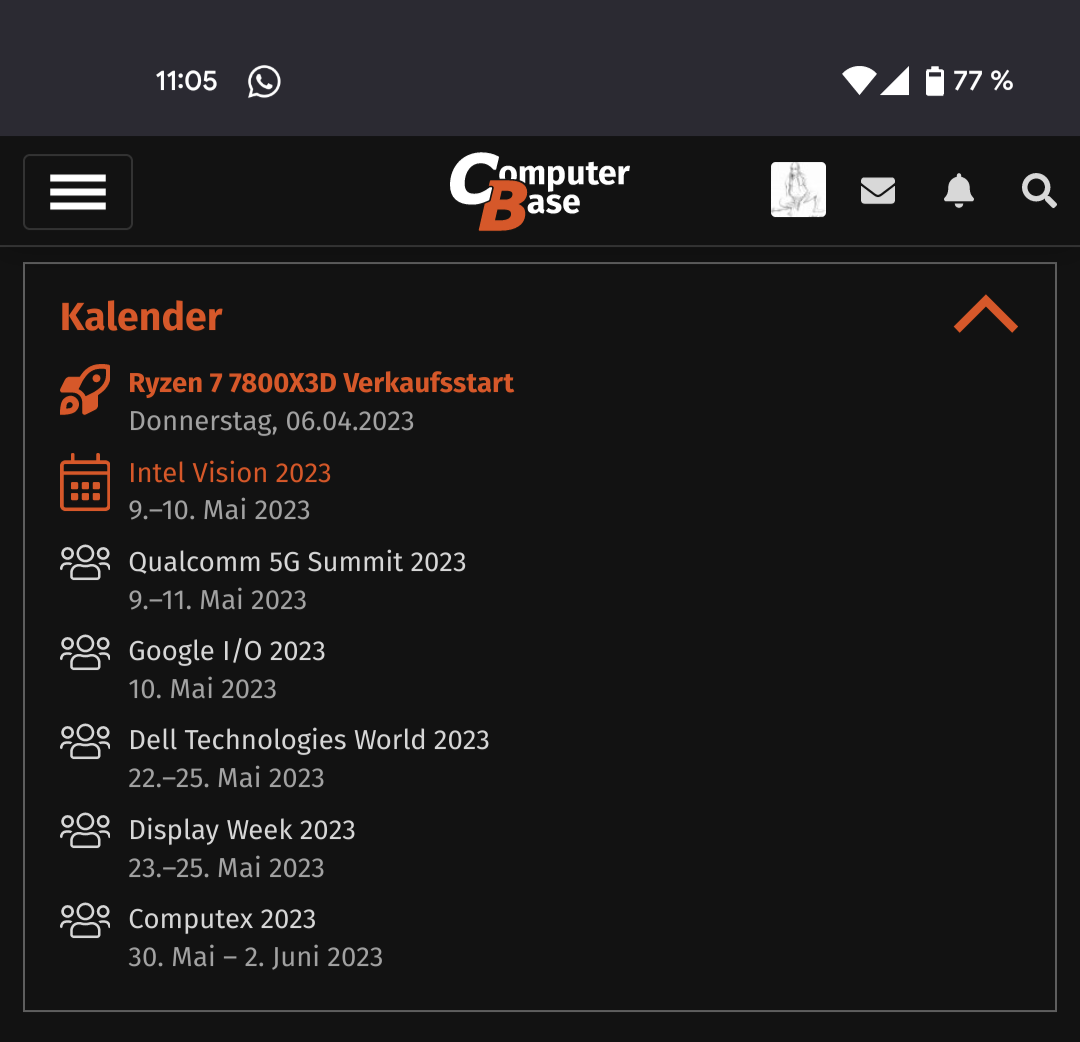Screen dimensions: 1080x1042
Task: Open the hamburger navigation menu
Action: click(77, 191)
